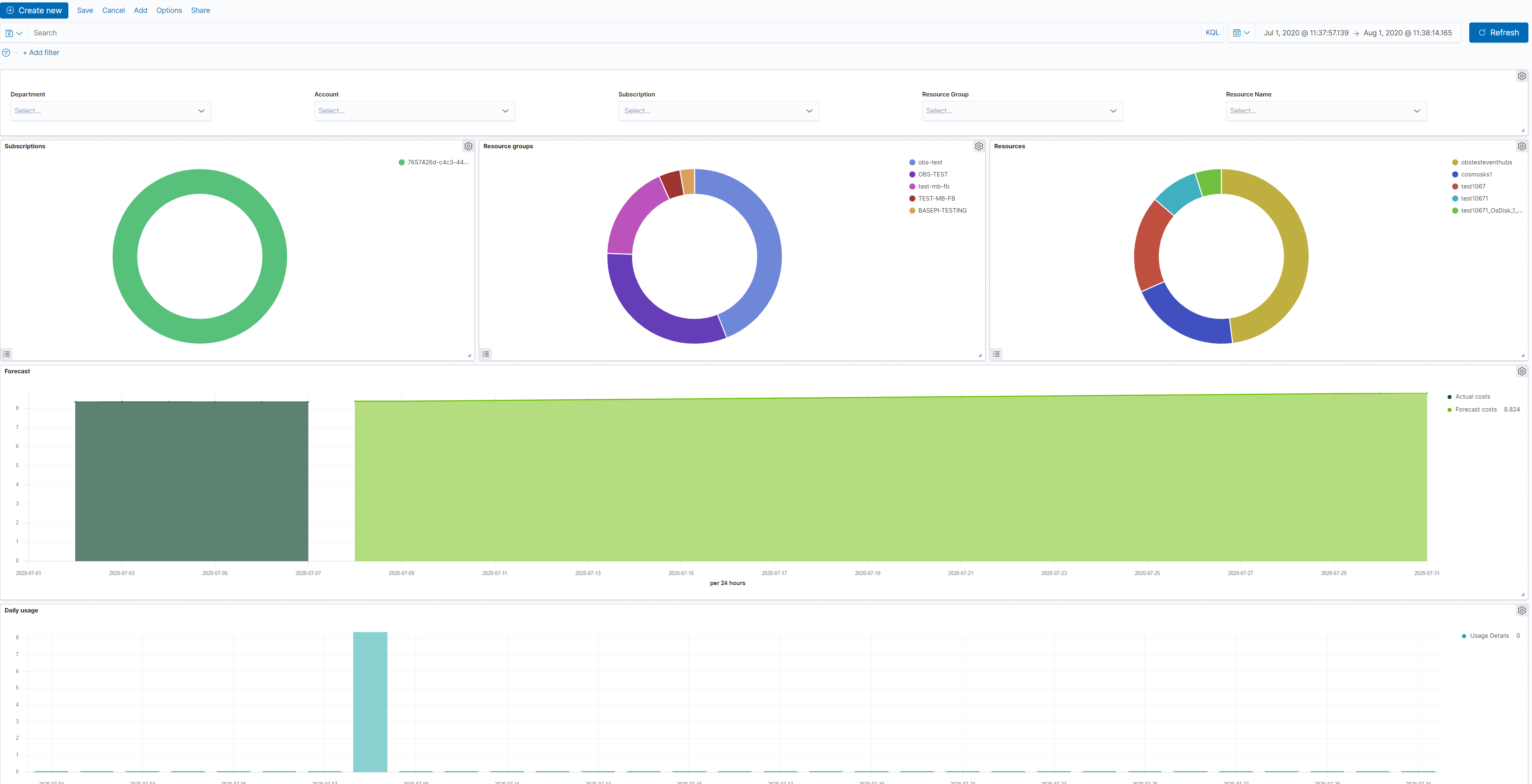
Task: Toggle the Actual costs legend in the Forecast chart
Action: pos(1472,397)
